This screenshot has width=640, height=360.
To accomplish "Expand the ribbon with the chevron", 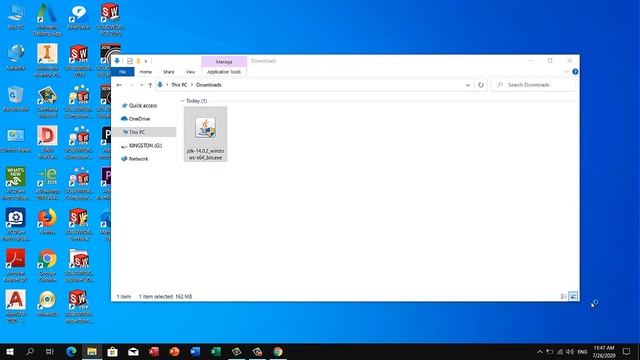I will point(566,72).
